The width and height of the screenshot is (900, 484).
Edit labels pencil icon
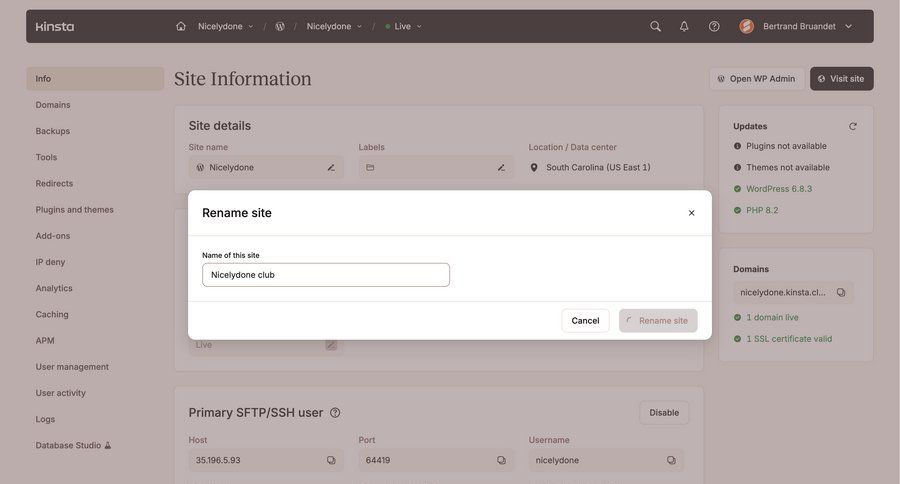tap(501, 168)
